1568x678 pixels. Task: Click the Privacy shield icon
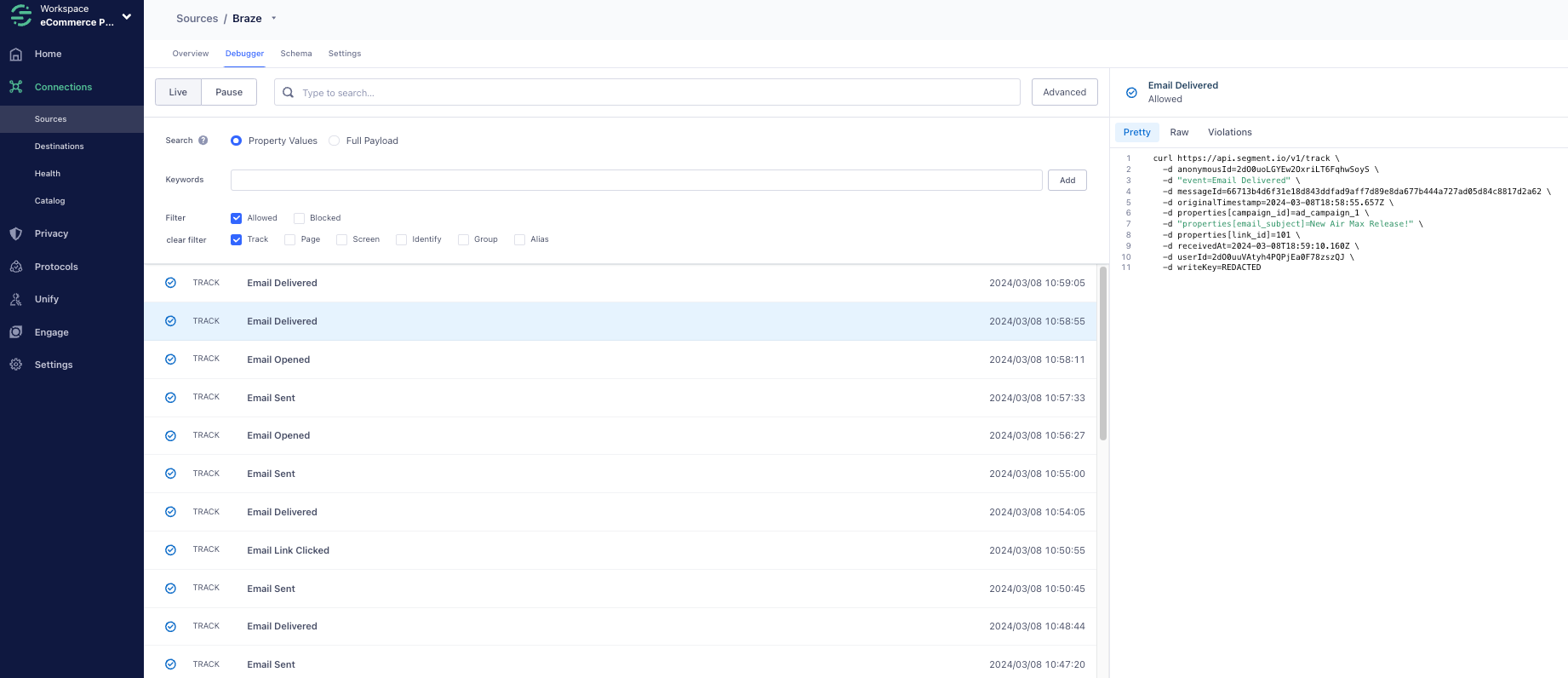15,233
